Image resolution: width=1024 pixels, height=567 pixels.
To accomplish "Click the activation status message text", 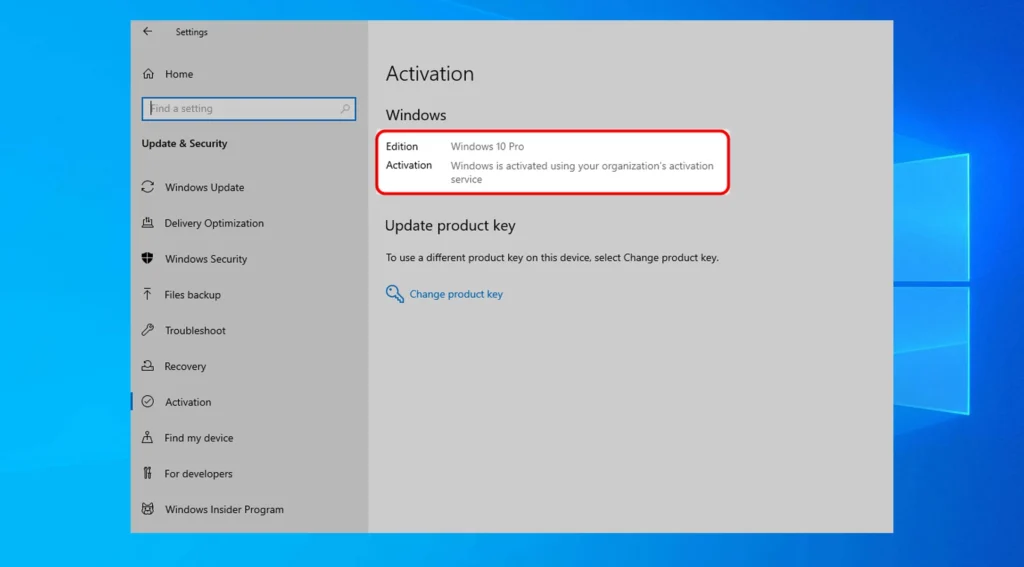I will tap(582, 172).
